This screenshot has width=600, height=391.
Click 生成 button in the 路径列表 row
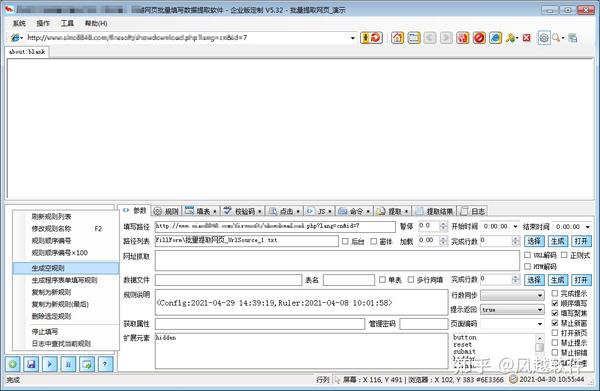(x=558, y=241)
